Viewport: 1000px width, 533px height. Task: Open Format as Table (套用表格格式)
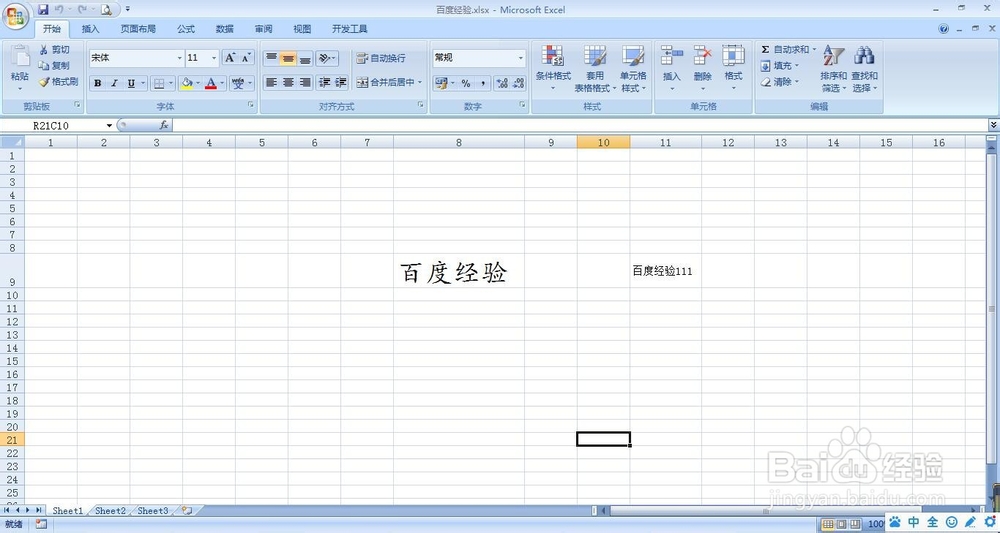pos(595,68)
